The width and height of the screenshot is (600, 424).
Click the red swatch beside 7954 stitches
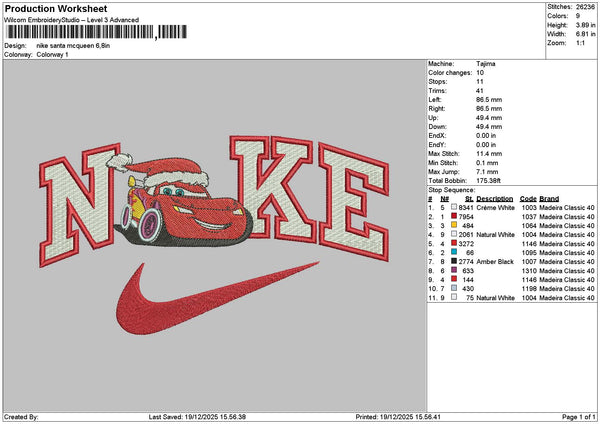click(x=454, y=216)
